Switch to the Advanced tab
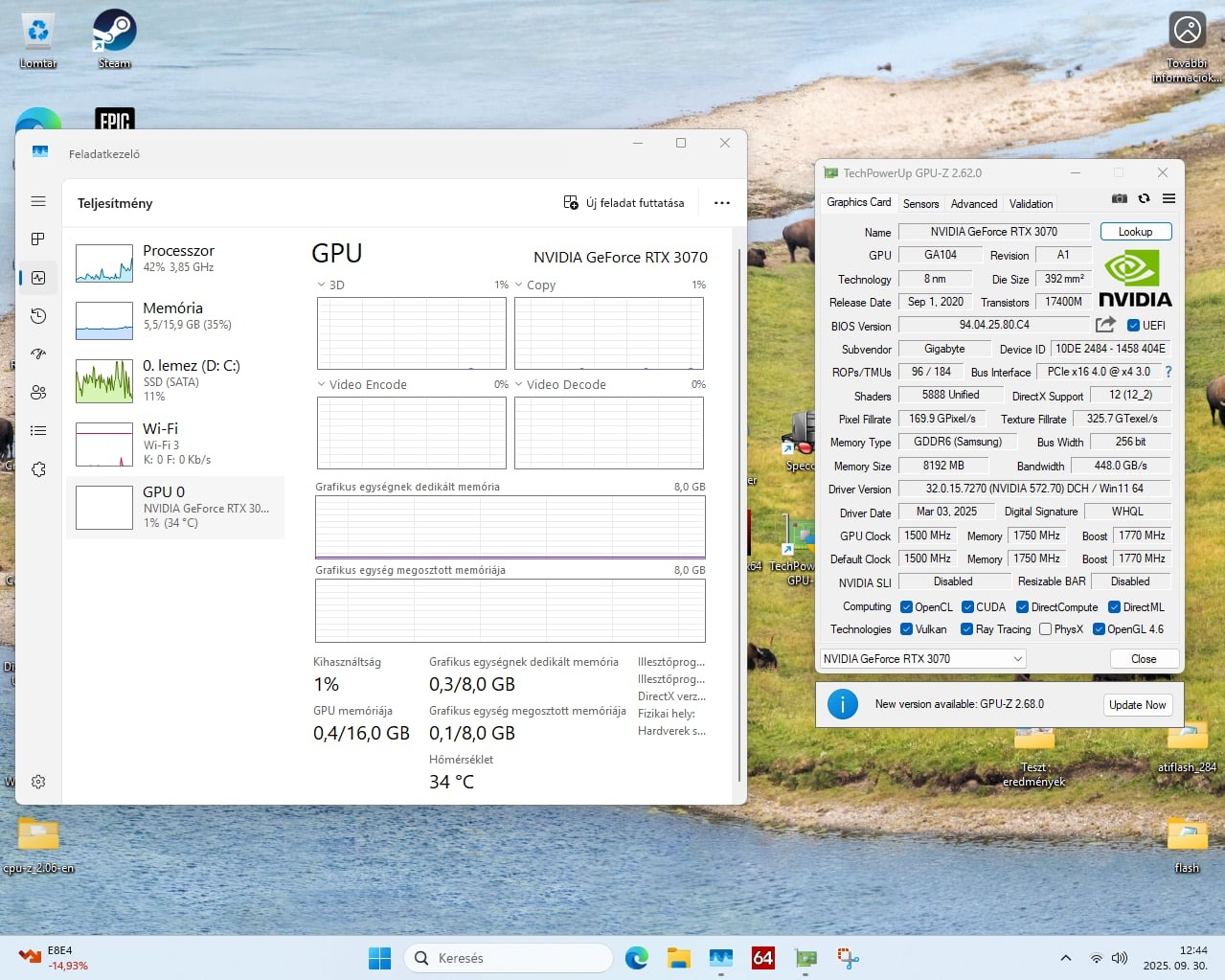The image size is (1225, 980). point(974,204)
